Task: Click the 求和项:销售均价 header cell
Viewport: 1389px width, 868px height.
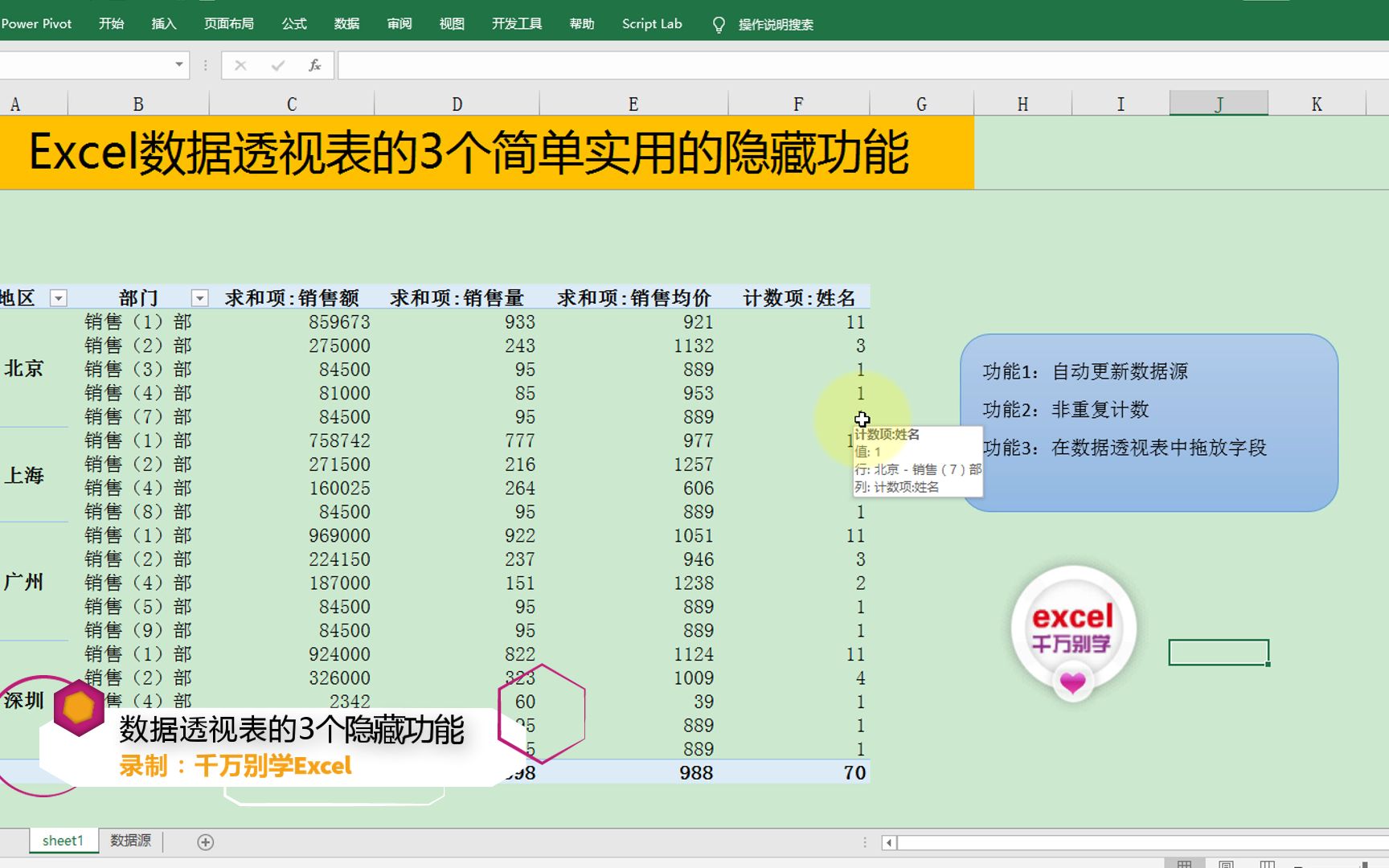Action: (633, 298)
